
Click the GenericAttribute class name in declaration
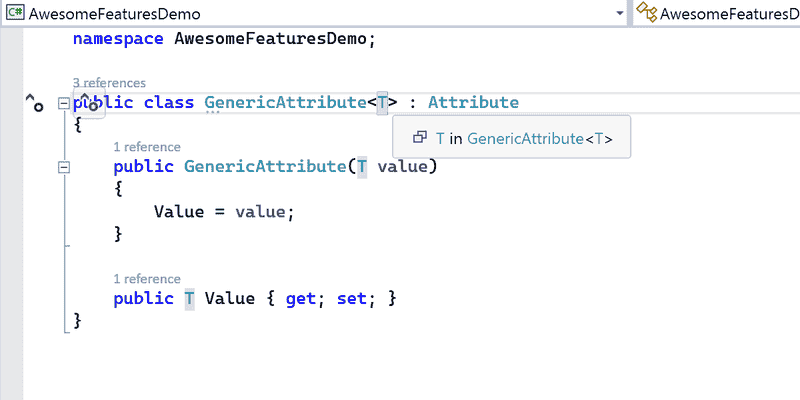(286, 103)
